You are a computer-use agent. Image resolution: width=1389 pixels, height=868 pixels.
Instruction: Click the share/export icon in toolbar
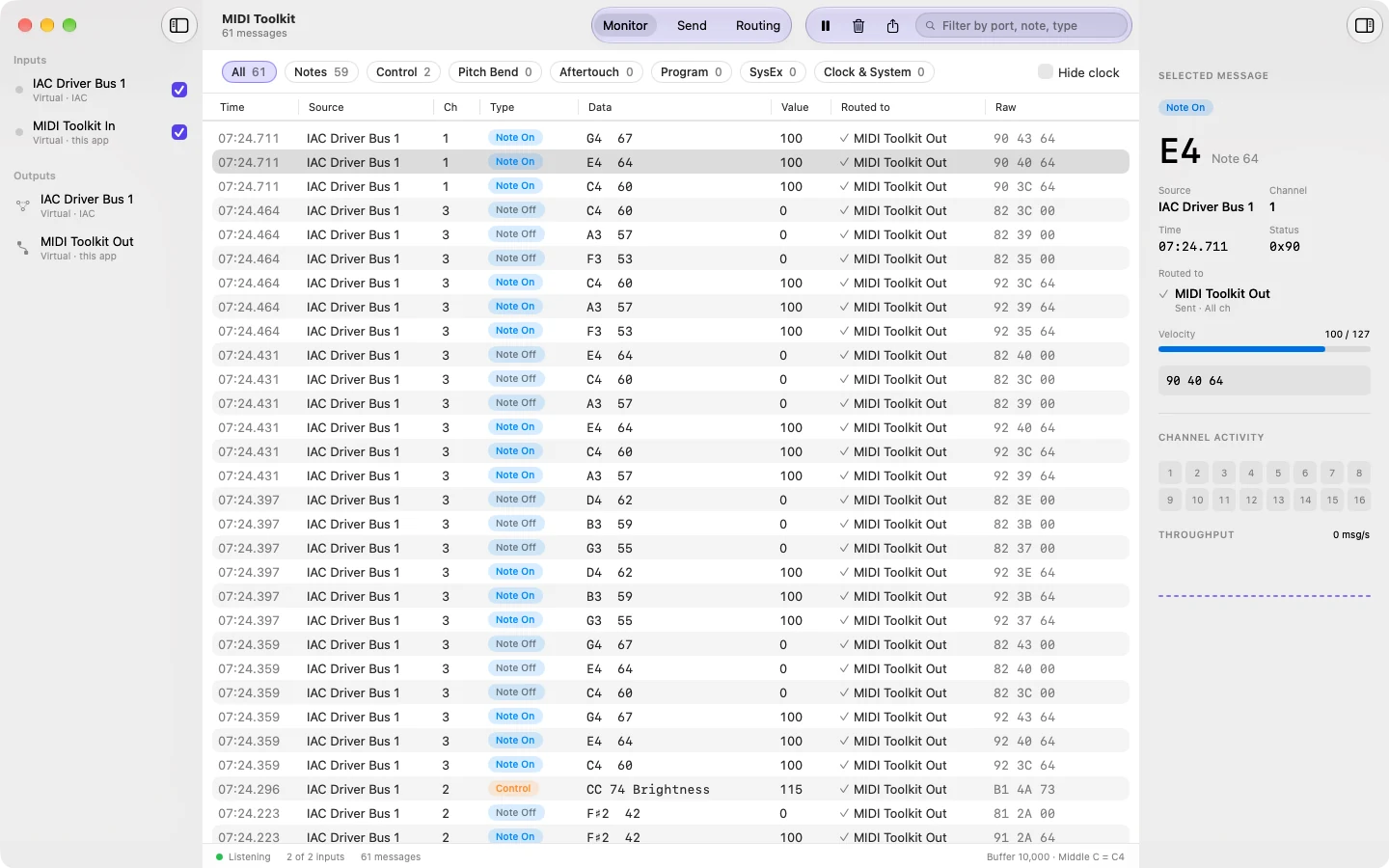[892, 26]
